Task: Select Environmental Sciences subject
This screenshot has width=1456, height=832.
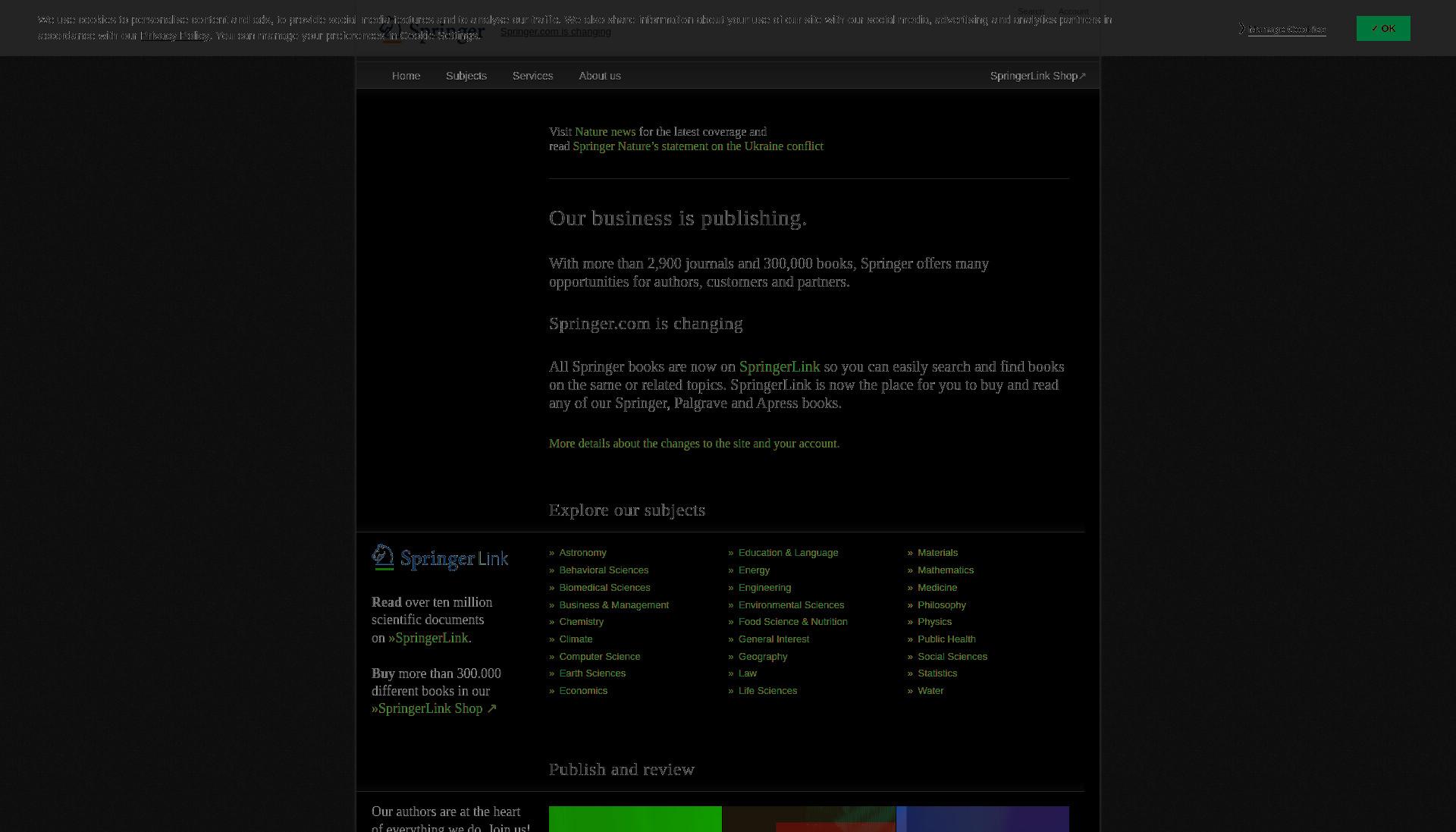Action: 791,605
